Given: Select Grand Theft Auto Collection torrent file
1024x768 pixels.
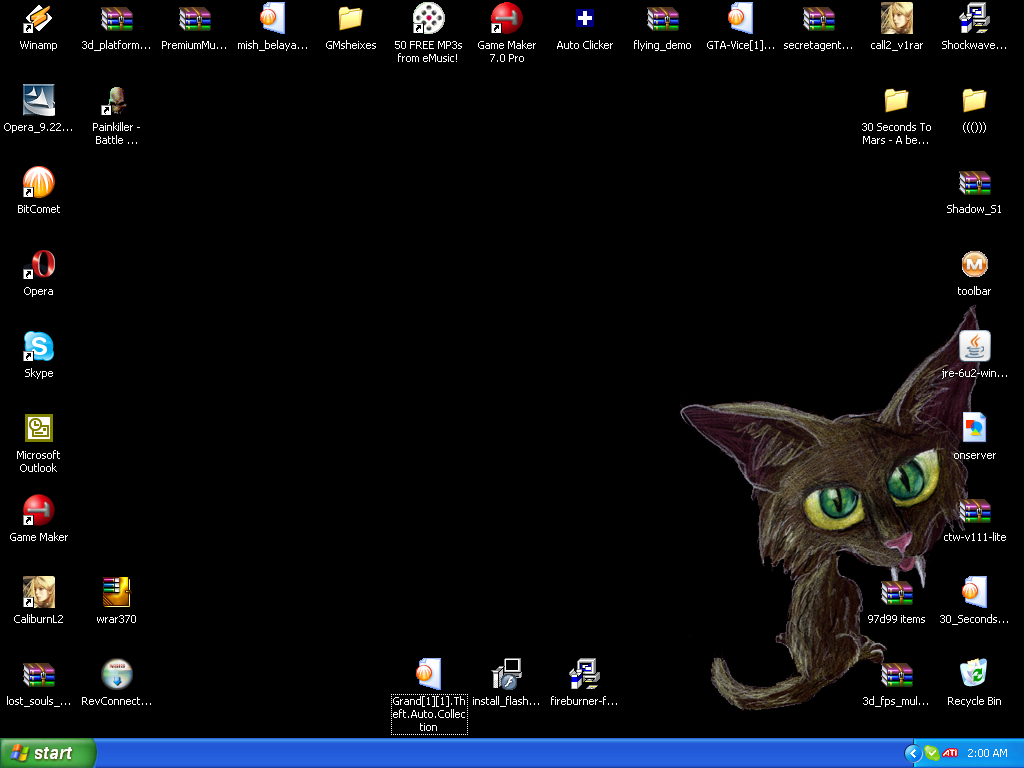Looking at the screenshot, I should tap(428, 675).
